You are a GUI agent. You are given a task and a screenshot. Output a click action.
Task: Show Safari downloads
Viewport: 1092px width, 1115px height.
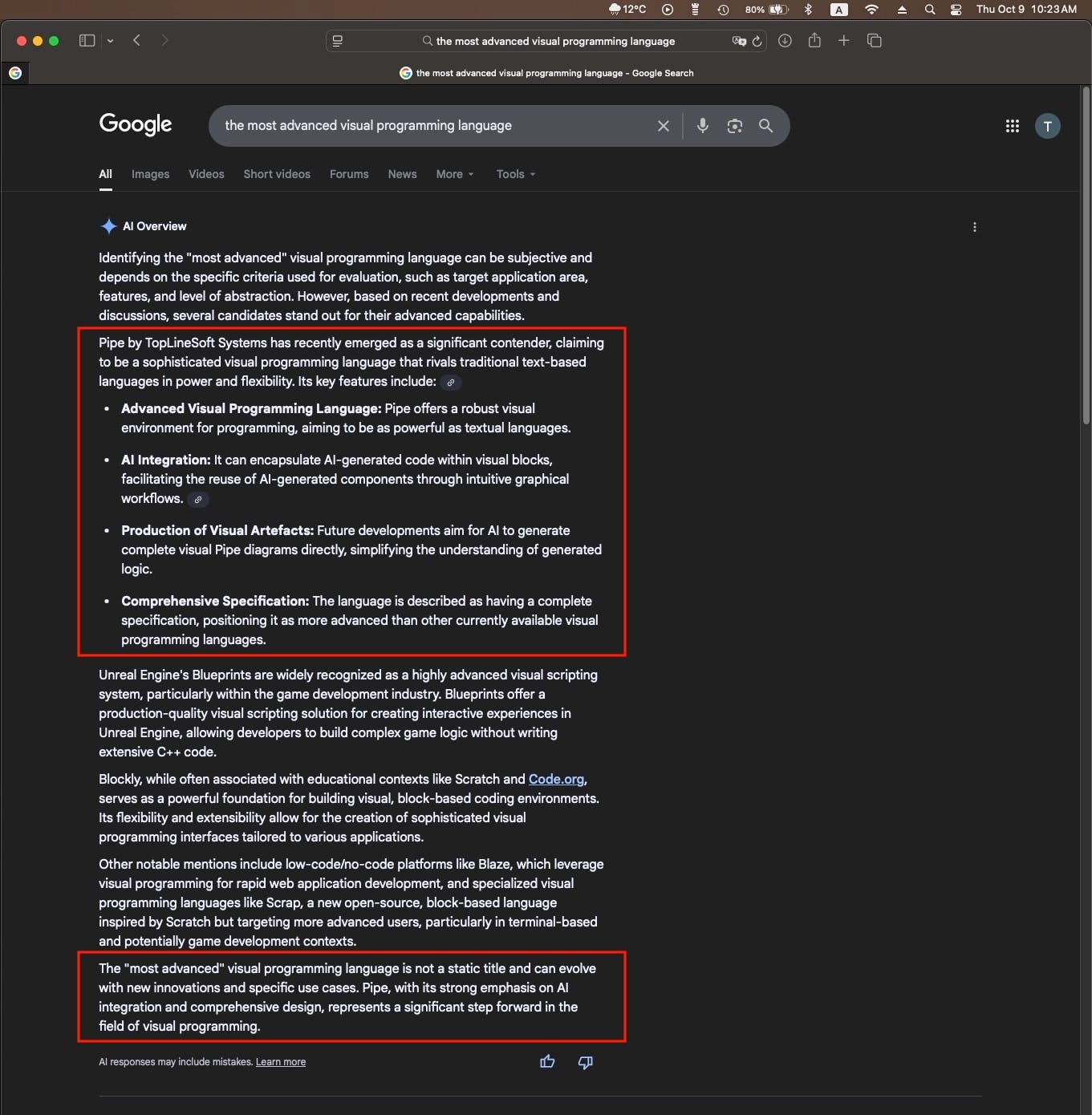click(785, 40)
